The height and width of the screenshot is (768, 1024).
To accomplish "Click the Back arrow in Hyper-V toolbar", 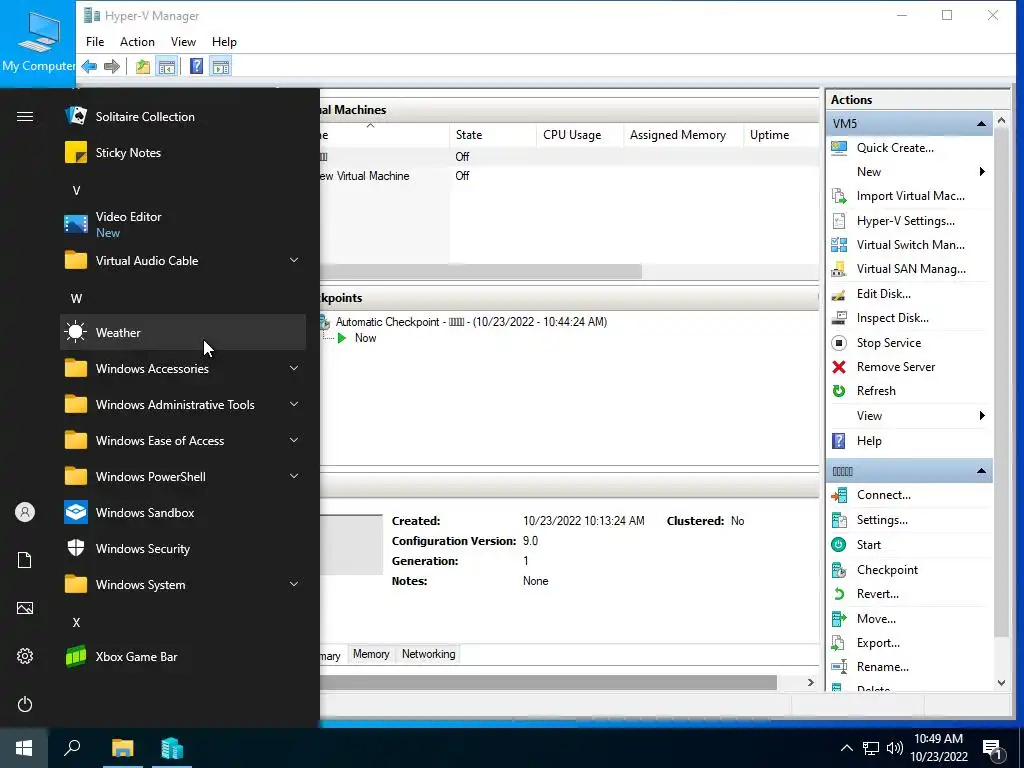I will 89,66.
